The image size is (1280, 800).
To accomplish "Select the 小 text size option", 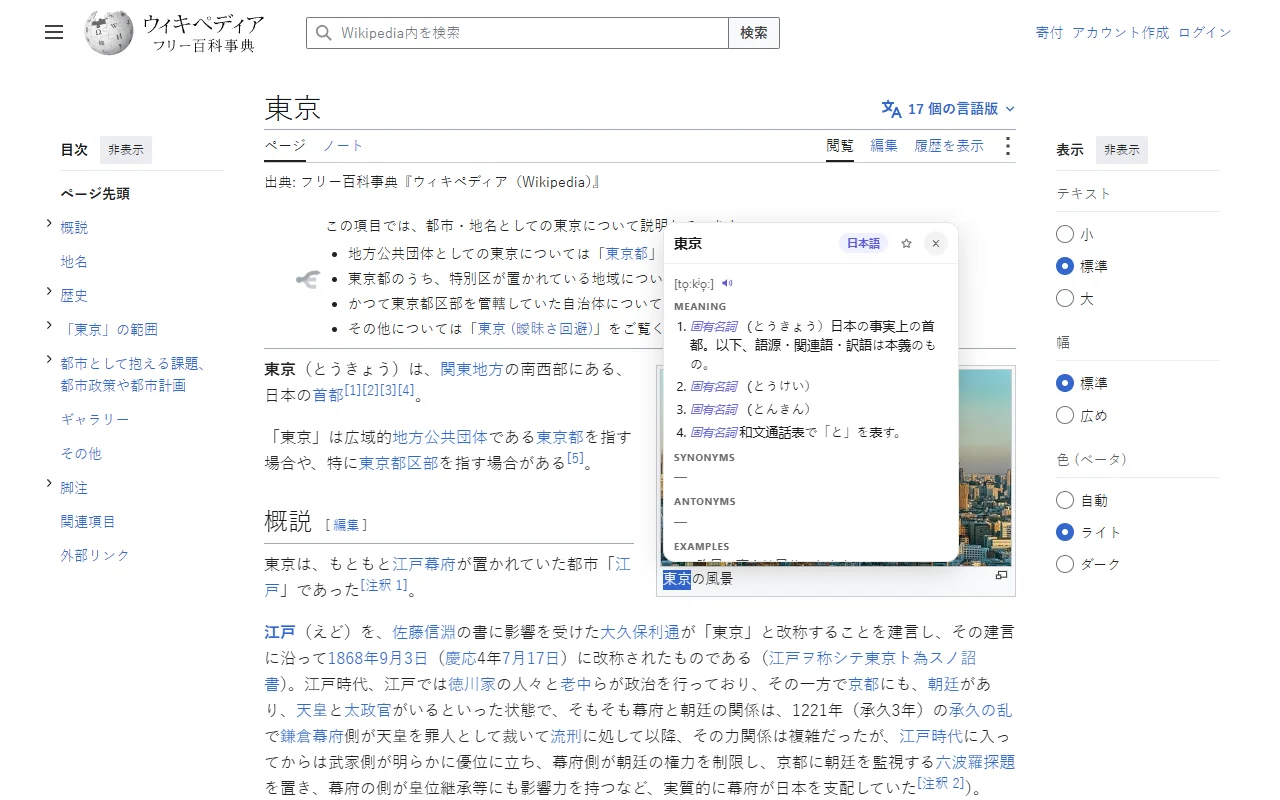I will pyautogui.click(x=1065, y=234).
